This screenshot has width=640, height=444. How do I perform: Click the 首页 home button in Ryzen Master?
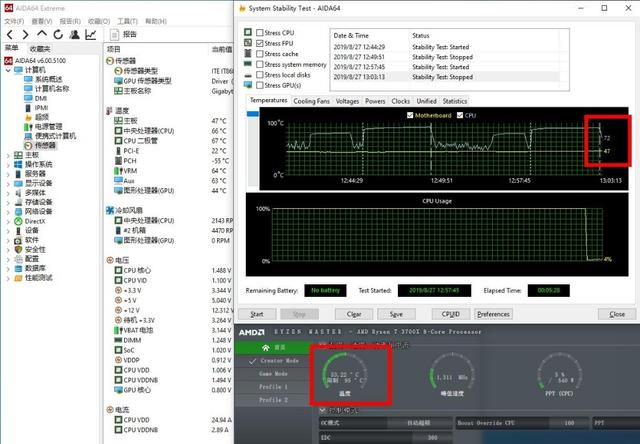[273, 347]
